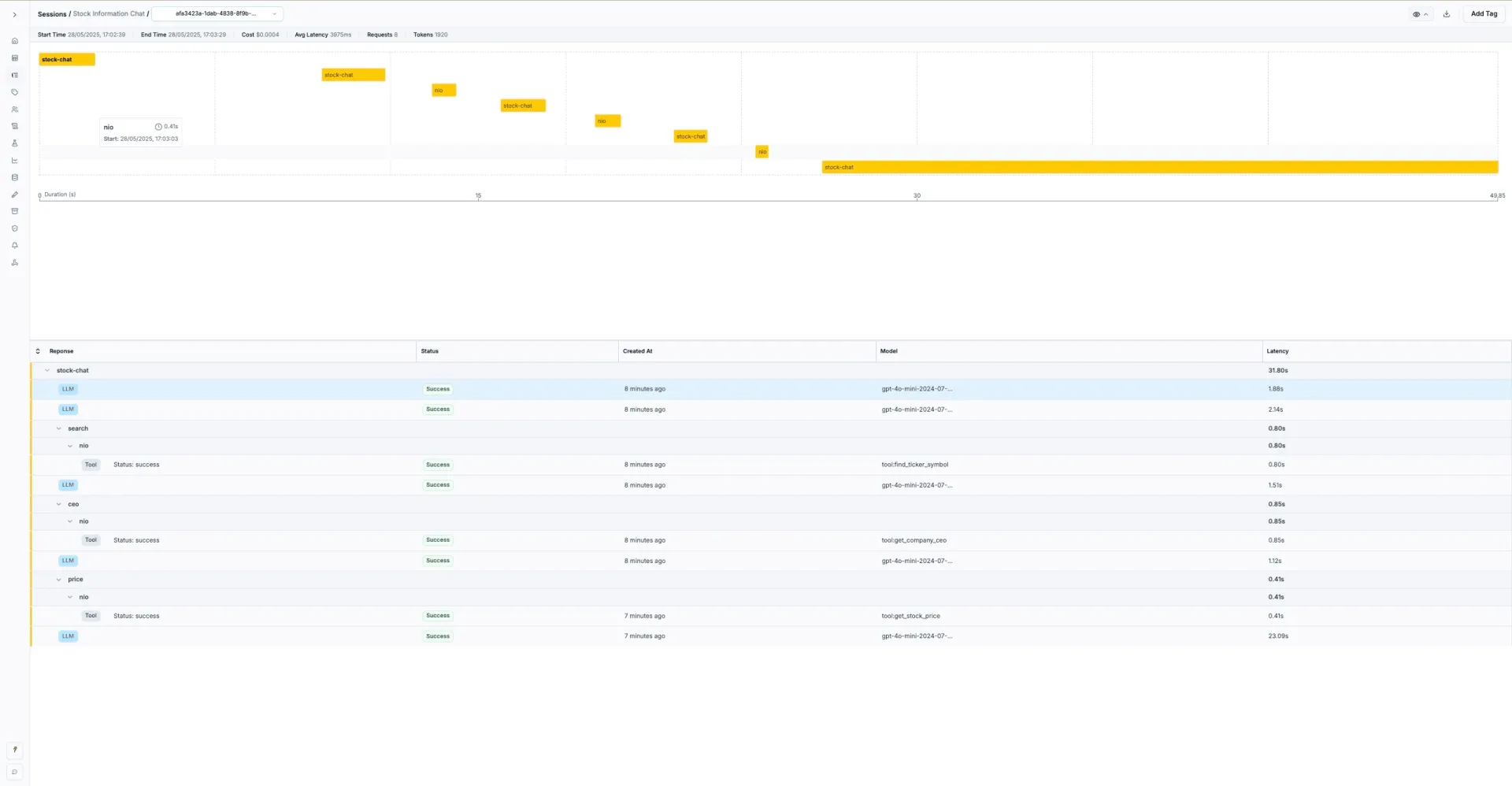1512x786 pixels.
Task: Open the session ID dropdown afa3423a
Action: pos(217,13)
